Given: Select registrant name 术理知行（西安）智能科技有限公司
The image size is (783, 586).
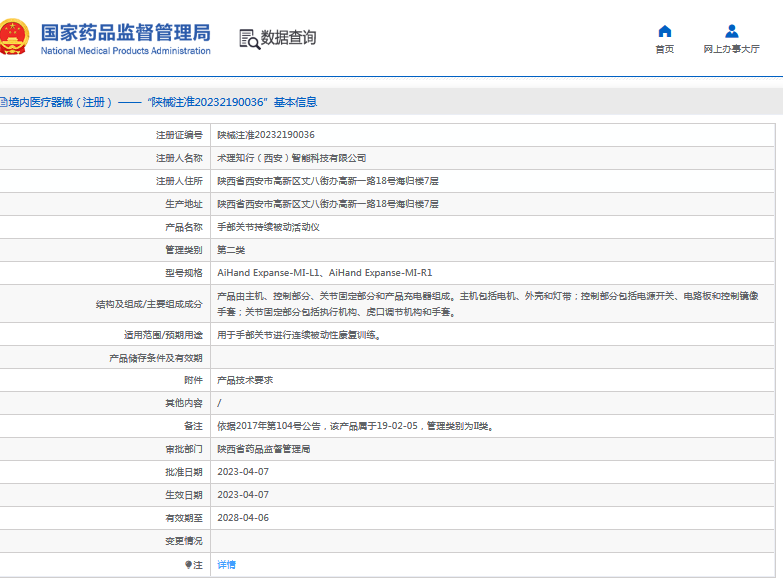Looking at the screenshot, I should 292,158.
